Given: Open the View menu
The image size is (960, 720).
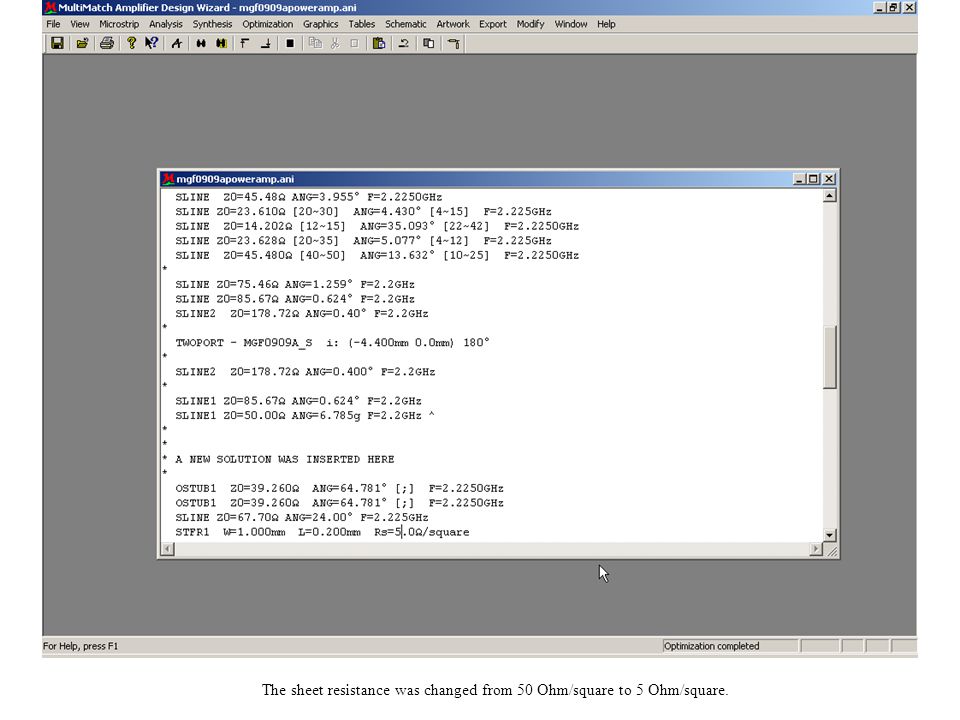Looking at the screenshot, I should point(80,24).
